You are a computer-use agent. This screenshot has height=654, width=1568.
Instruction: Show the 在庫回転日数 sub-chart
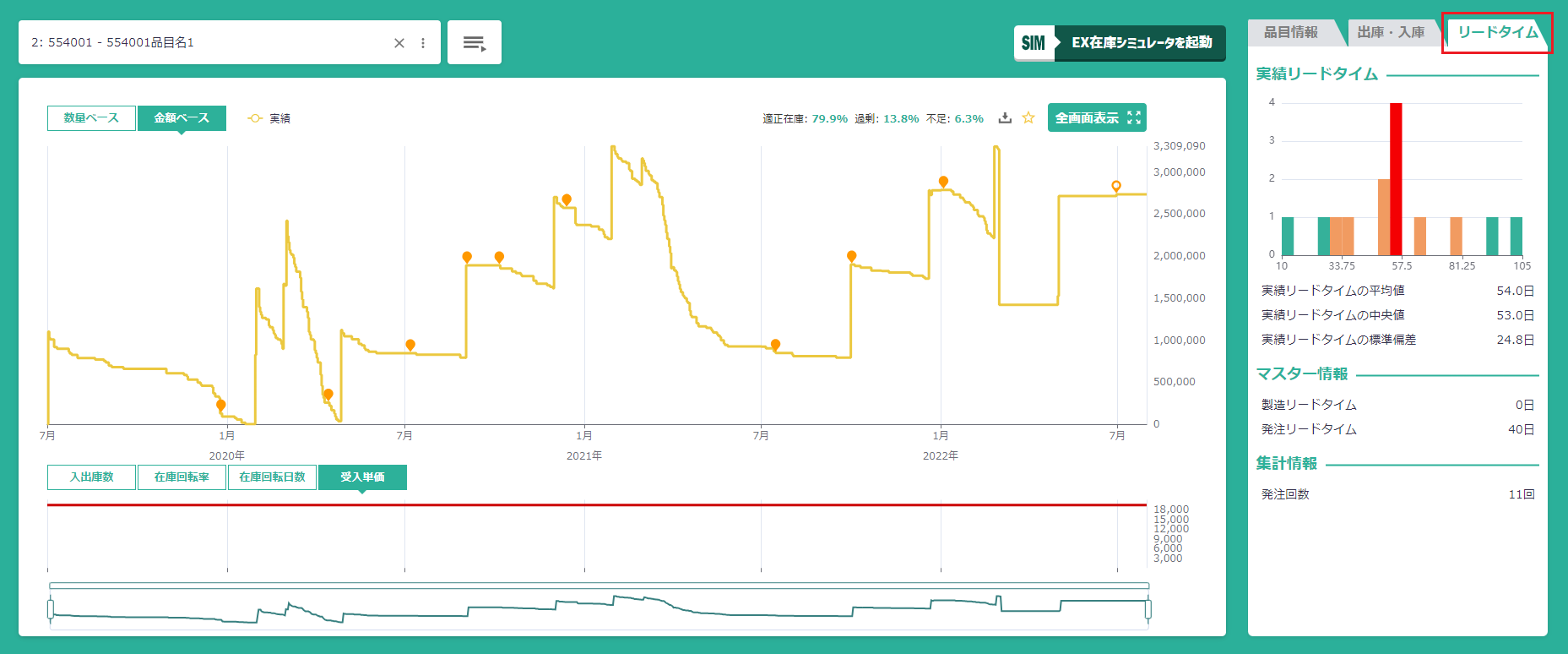[272, 477]
